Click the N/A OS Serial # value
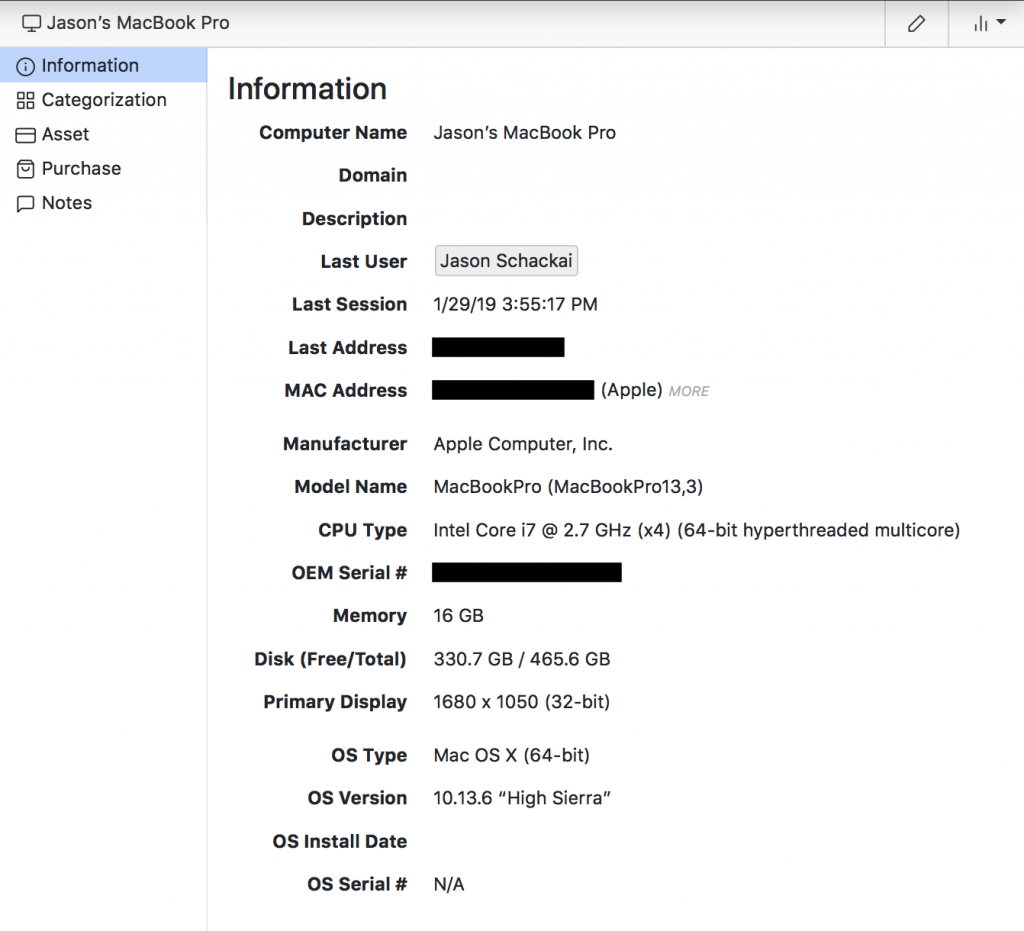 pyautogui.click(x=449, y=885)
